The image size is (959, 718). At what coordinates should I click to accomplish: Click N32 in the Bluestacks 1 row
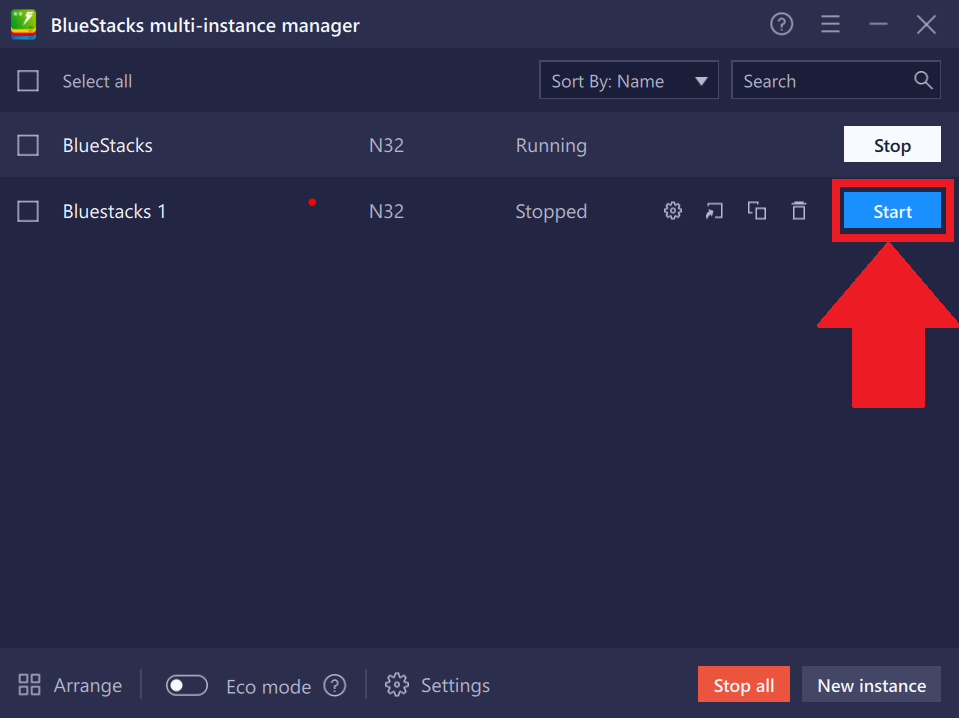387,212
